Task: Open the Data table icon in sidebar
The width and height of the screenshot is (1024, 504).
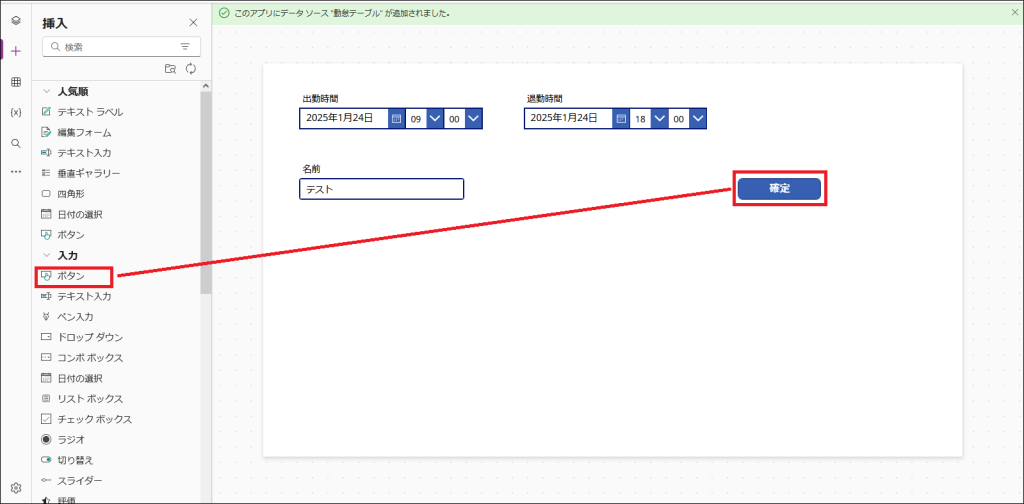Action: [x=15, y=82]
